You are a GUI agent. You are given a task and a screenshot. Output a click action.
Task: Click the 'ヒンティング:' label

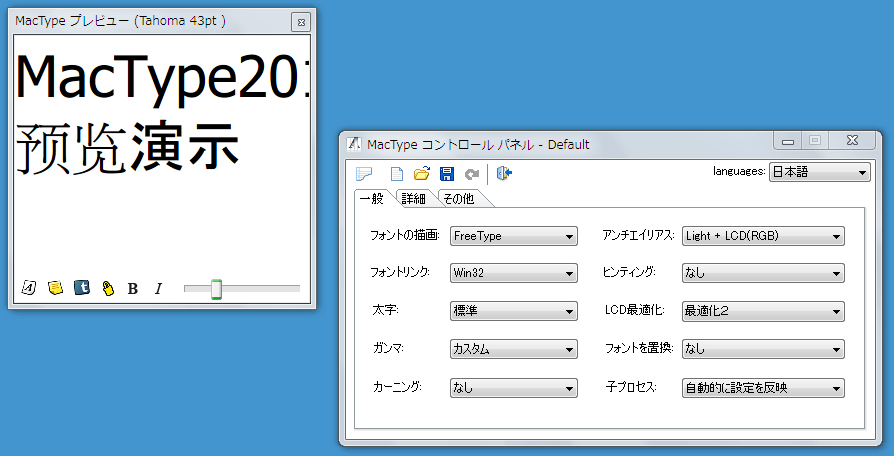[x=629, y=272]
